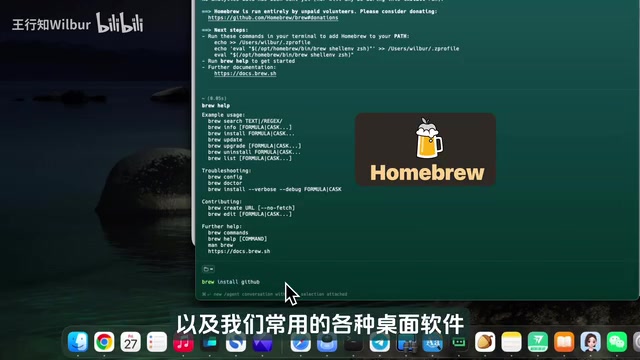Screen dimensions: 640x360
Task: Click the 'brew doctor' line
Action: [225, 183]
